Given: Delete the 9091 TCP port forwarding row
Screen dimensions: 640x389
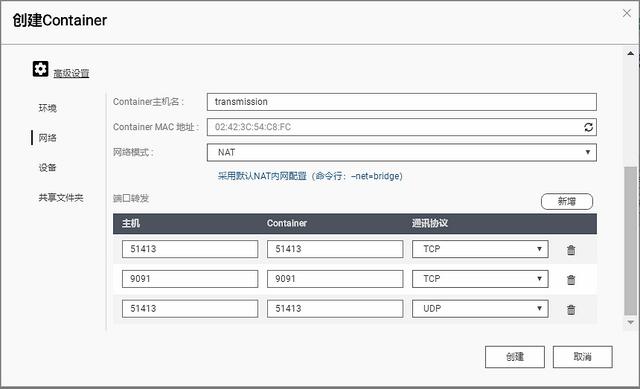Looking at the screenshot, I should [571, 279].
